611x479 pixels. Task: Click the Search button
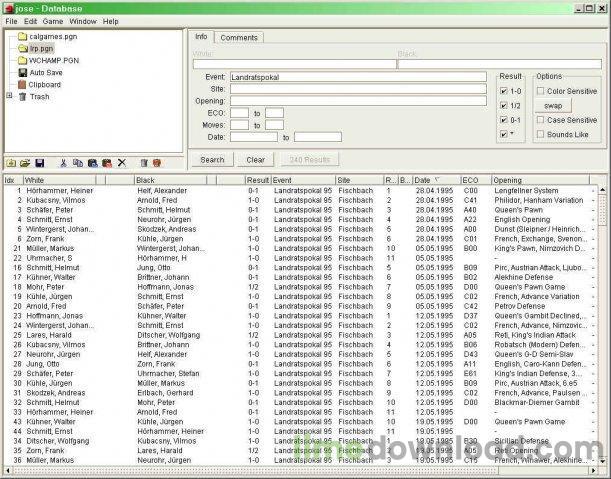tap(212, 160)
